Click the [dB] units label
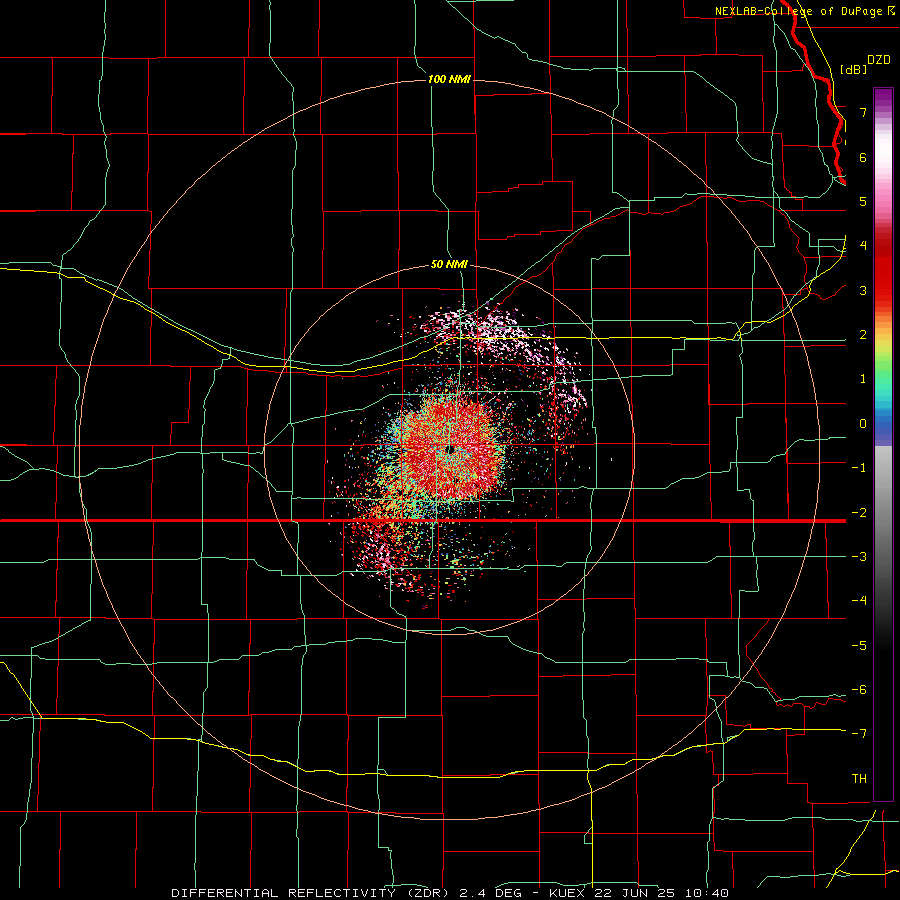 click(854, 69)
